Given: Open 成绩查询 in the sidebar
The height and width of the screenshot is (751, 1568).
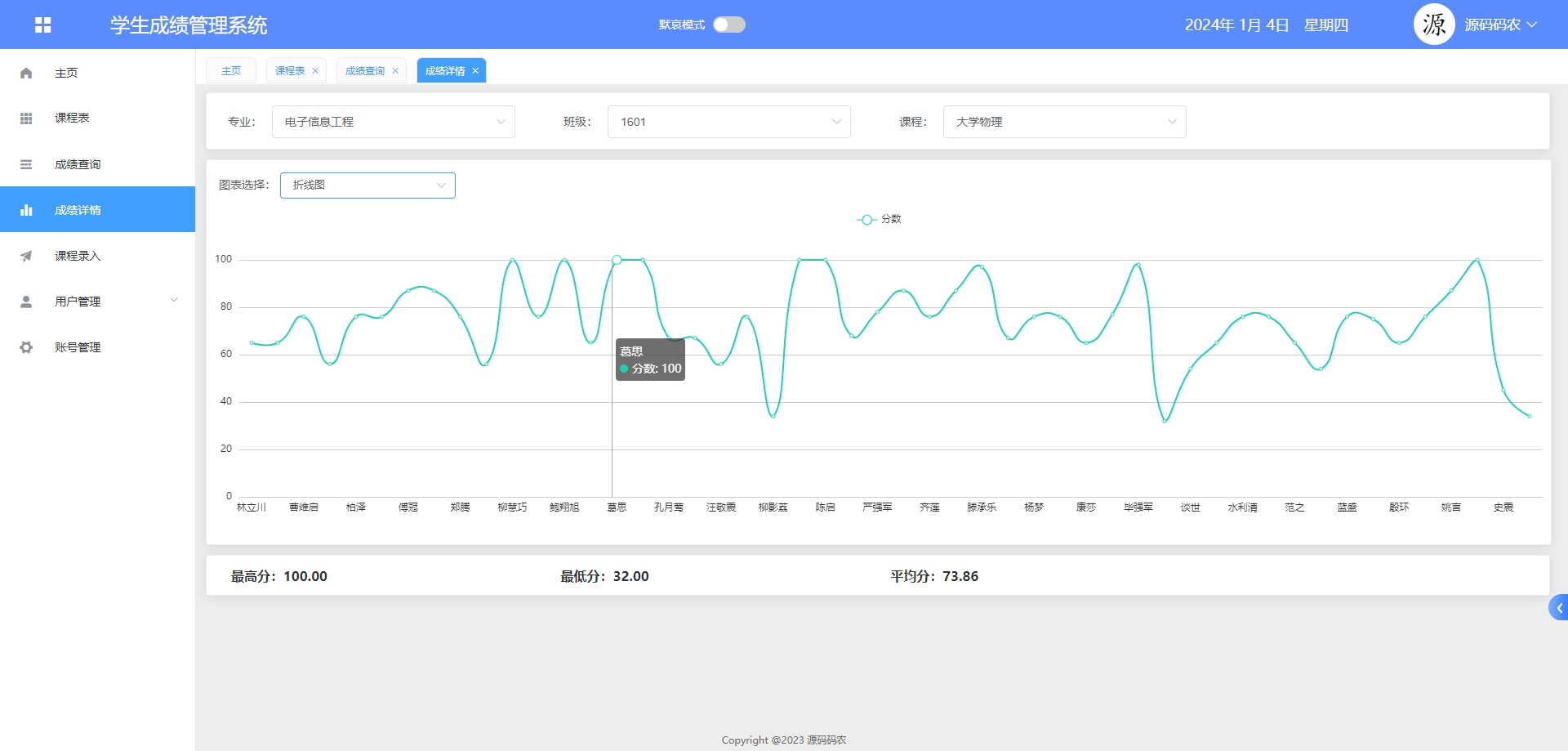Looking at the screenshot, I should tap(97, 164).
